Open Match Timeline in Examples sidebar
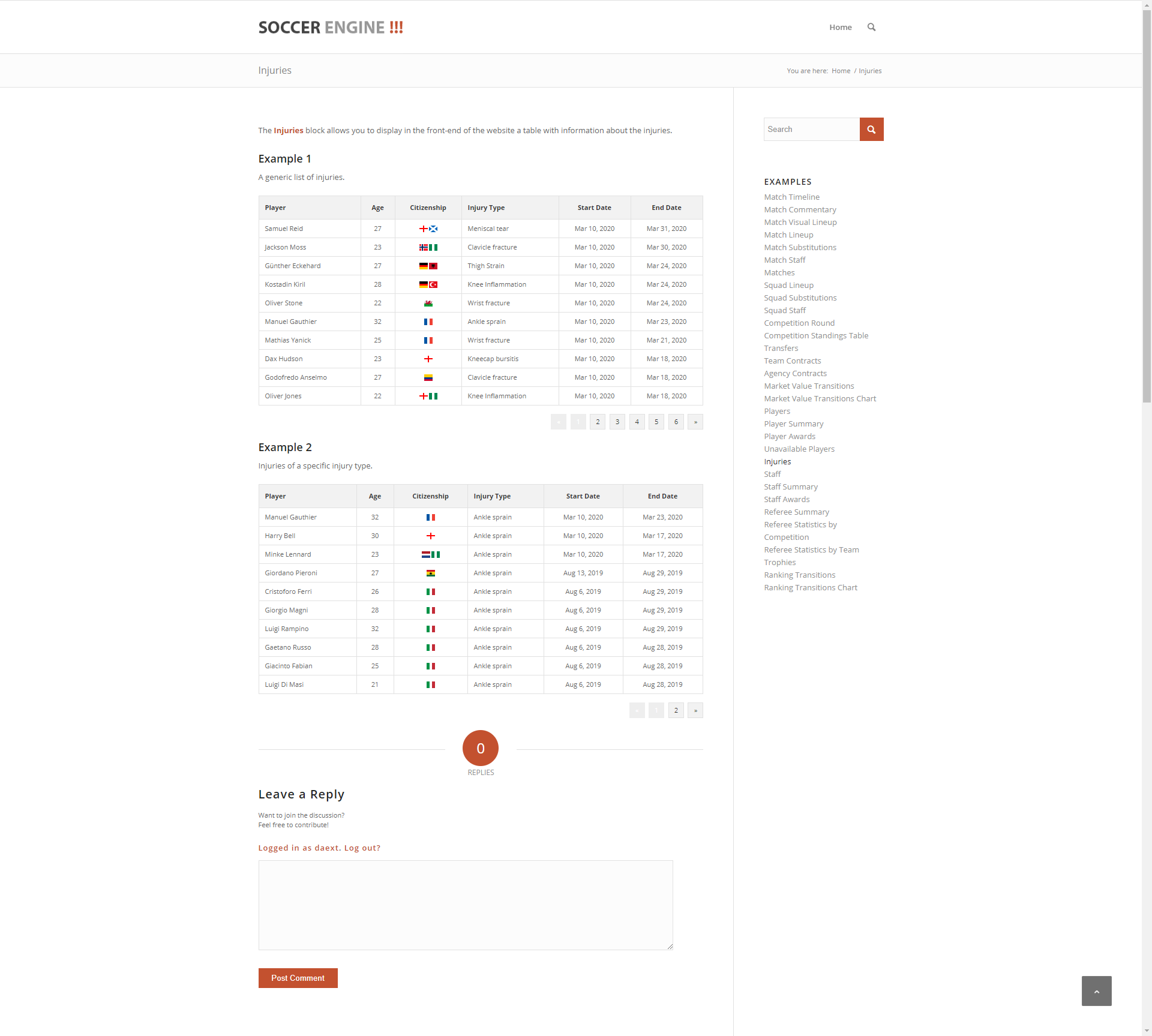Screen dimensions: 1152x1036 click(x=791, y=197)
